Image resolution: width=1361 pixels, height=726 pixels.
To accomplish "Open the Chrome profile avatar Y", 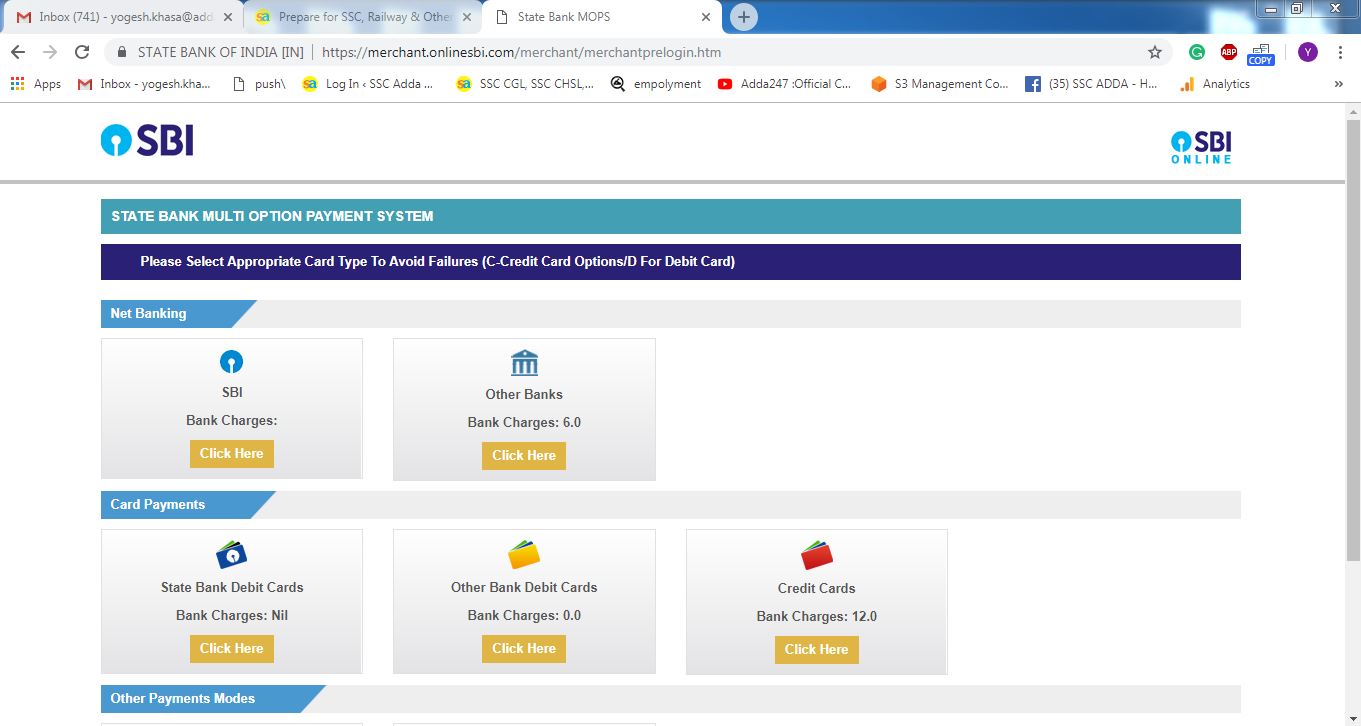I will pyautogui.click(x=1308, y=52).
